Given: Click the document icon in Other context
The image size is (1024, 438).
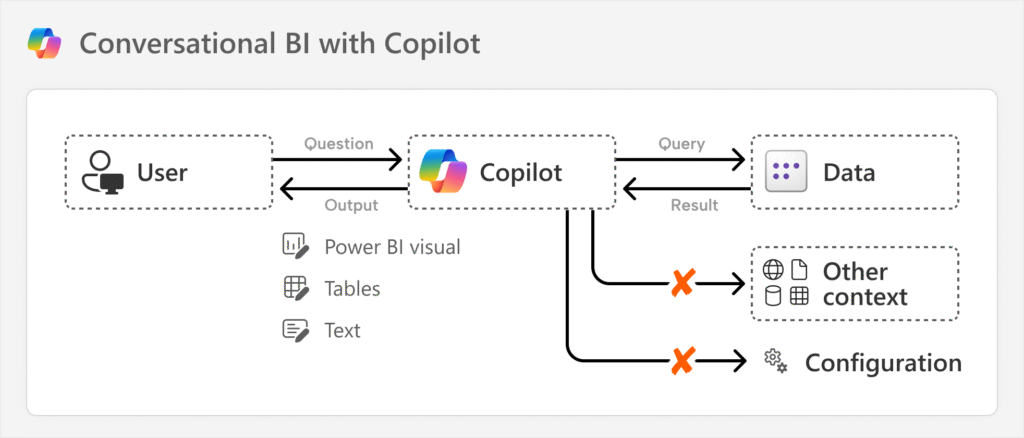Looking at the screenshot, I should coord(799,270).
